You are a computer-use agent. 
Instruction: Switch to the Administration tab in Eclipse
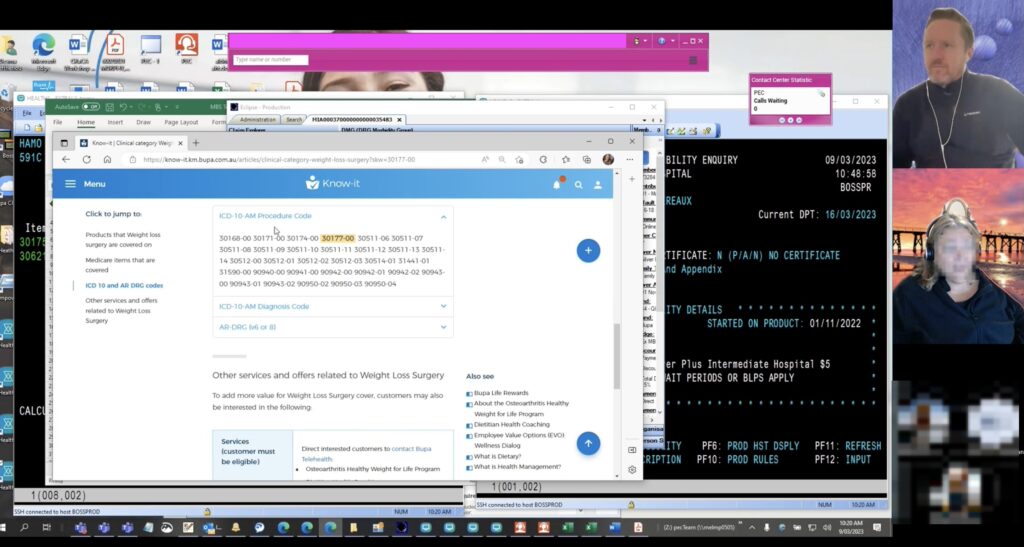(x=258, y=119)
